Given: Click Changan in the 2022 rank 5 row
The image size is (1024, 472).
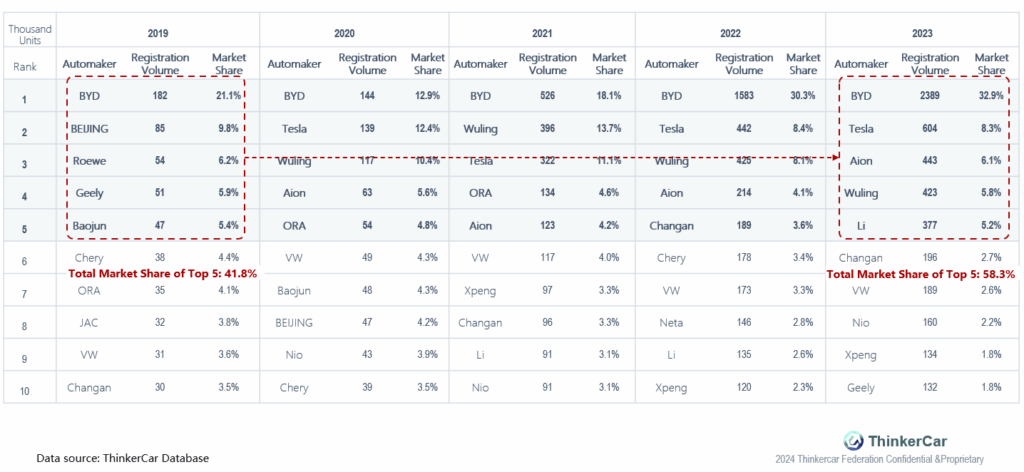Looking at the screenshot, I should 671,225.
